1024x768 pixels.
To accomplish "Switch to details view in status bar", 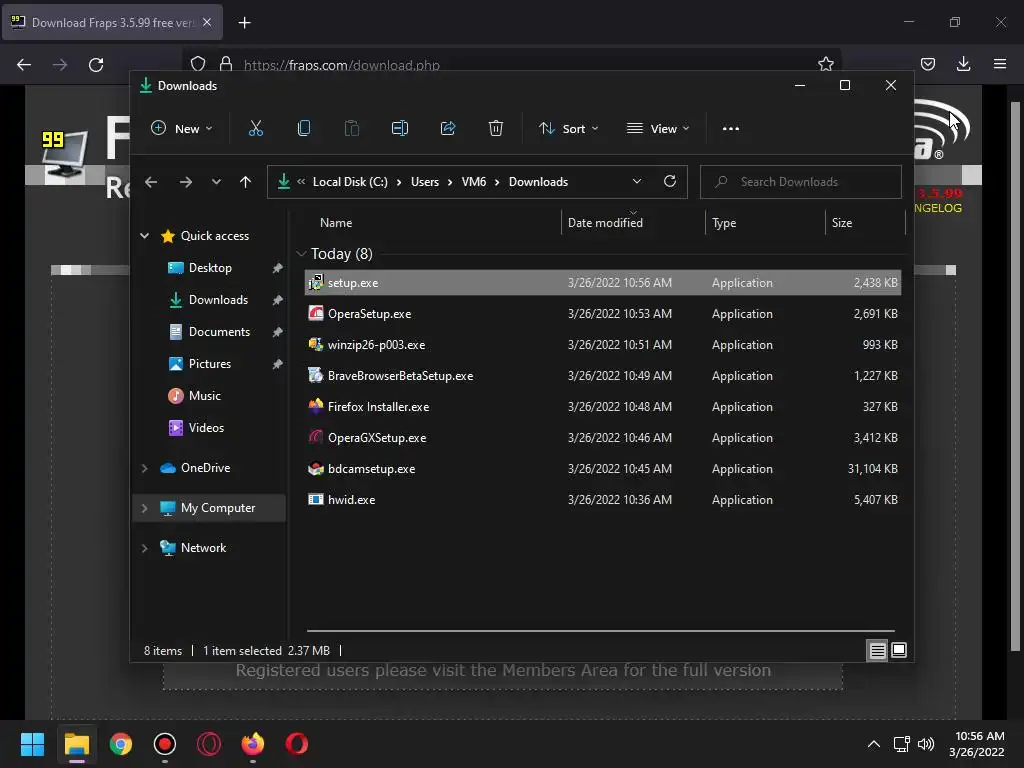I will (x=877, y=650).
